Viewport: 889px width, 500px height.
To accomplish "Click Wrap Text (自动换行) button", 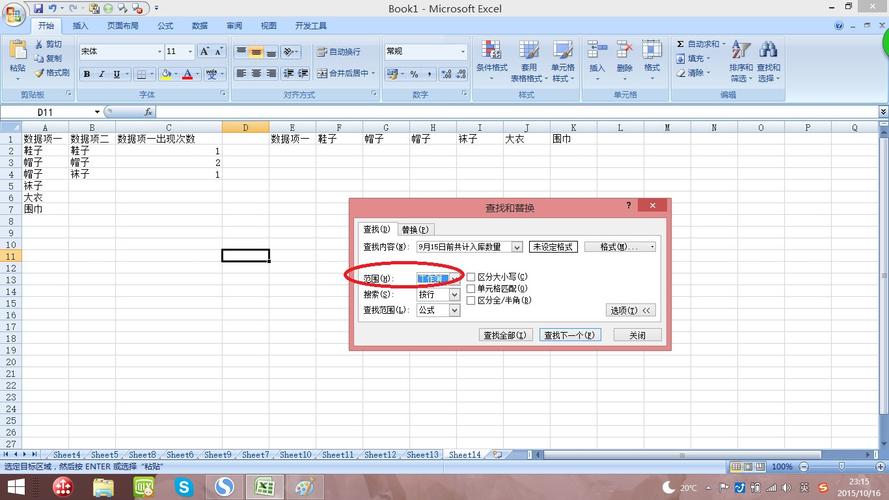I will [x=338, y=52].
